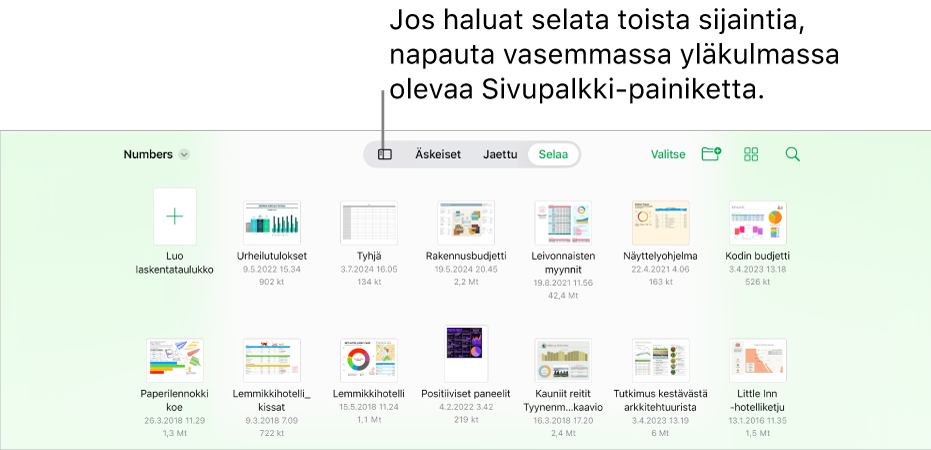Image resolution: width=931 pixels, height=450 pixels.
Task: Click the Luo laskentataulukko label
Action: [x=175, y=263]
